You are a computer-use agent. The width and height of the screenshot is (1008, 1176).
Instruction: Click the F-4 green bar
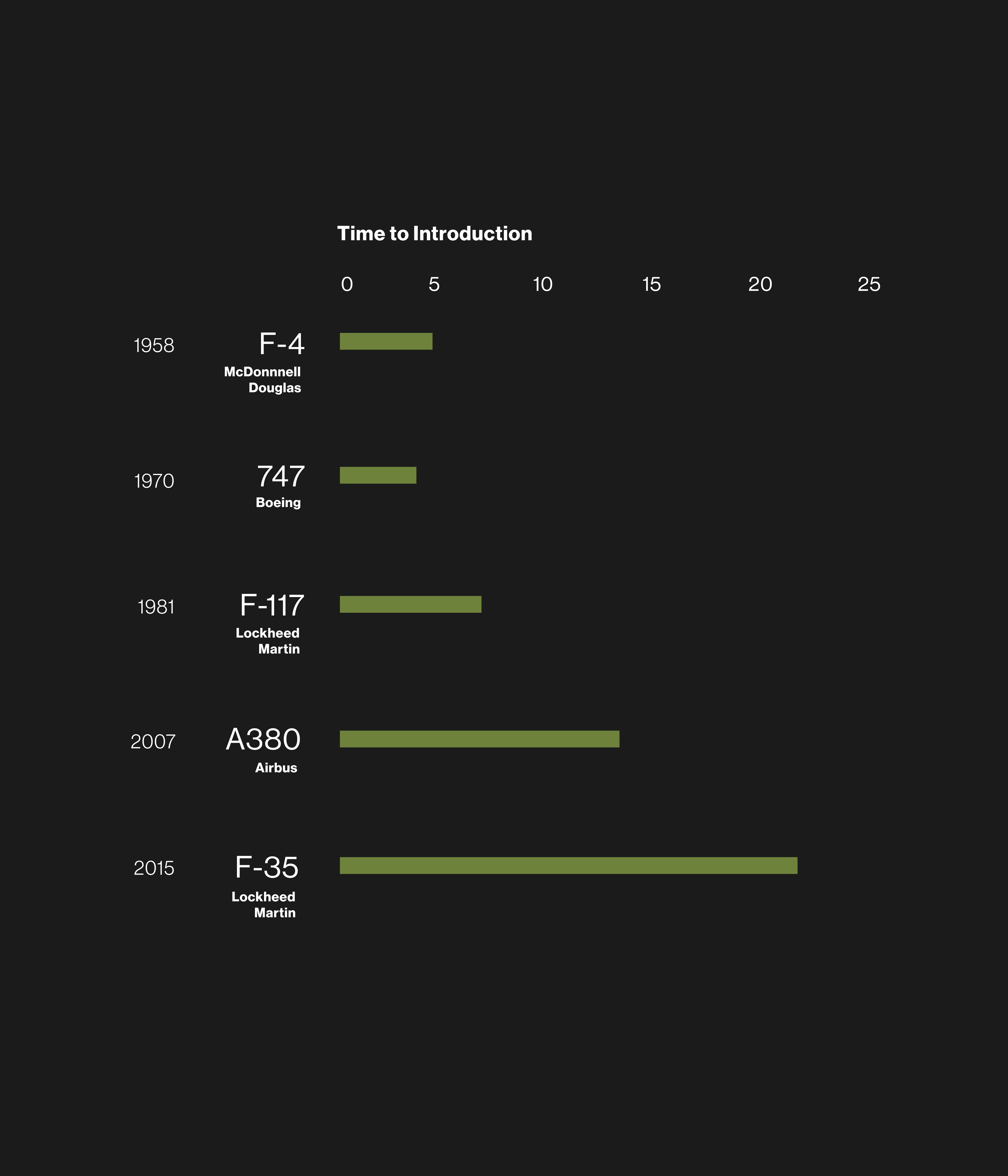click(x=386, y=341)
